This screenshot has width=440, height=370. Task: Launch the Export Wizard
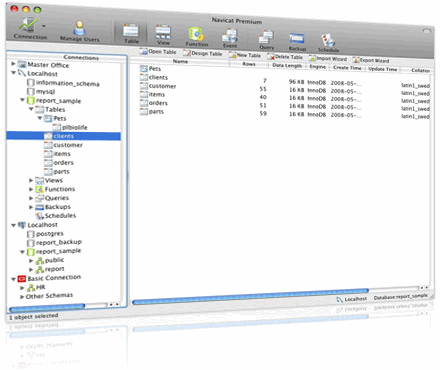(x=371, y=60)
